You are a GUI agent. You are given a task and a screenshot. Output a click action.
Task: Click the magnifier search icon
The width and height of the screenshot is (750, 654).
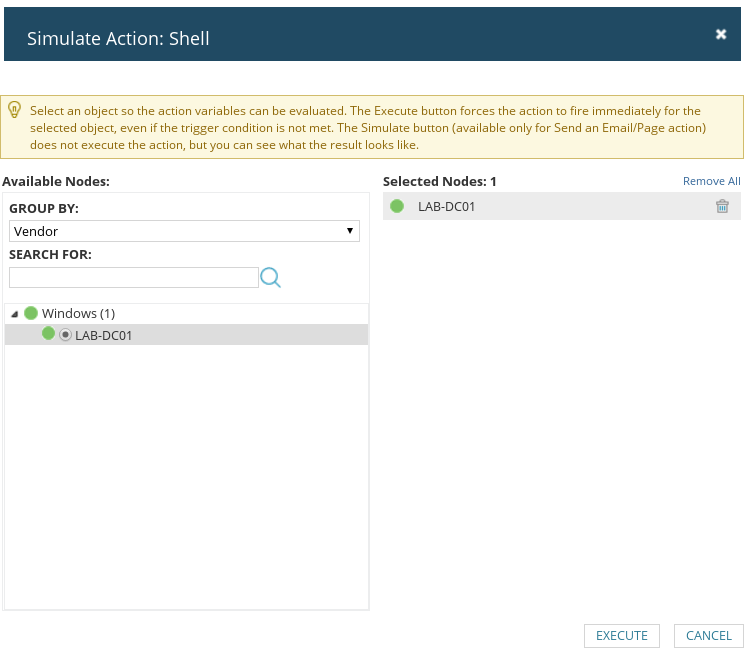[270, 277]
